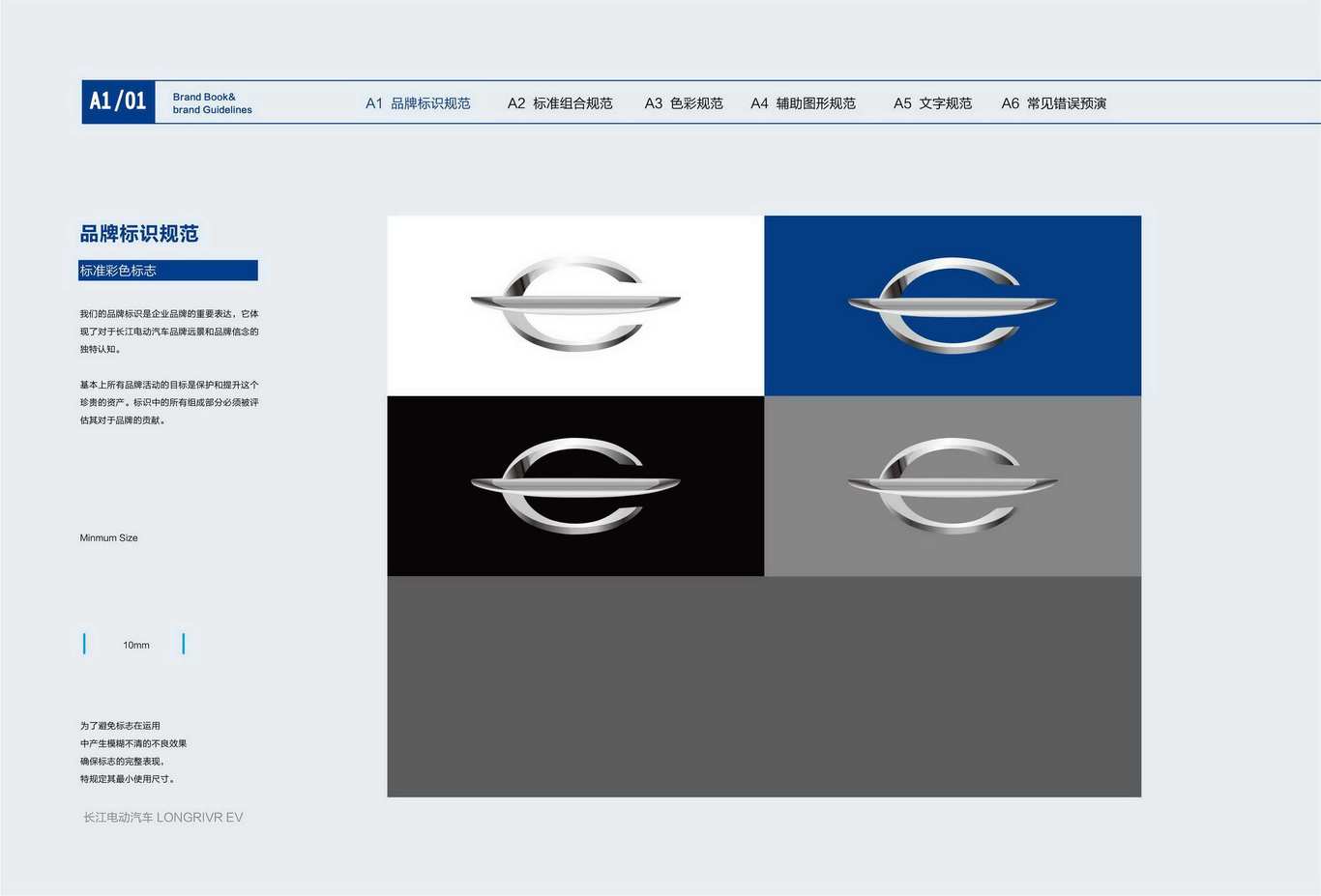
Task: Click the 标准彩色标志 blue subtitle bar
Action: pos(168,271)
